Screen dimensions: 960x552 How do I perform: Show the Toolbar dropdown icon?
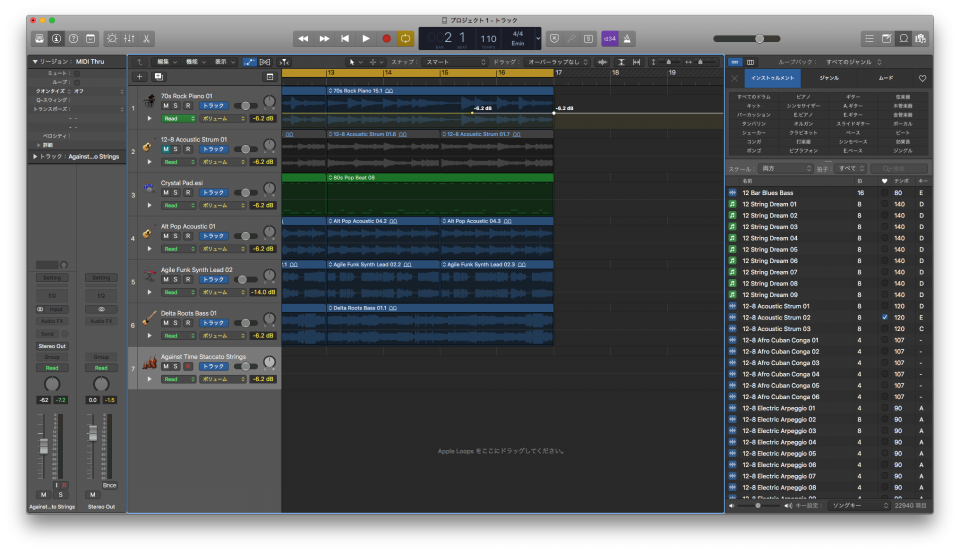coord(91,39)
